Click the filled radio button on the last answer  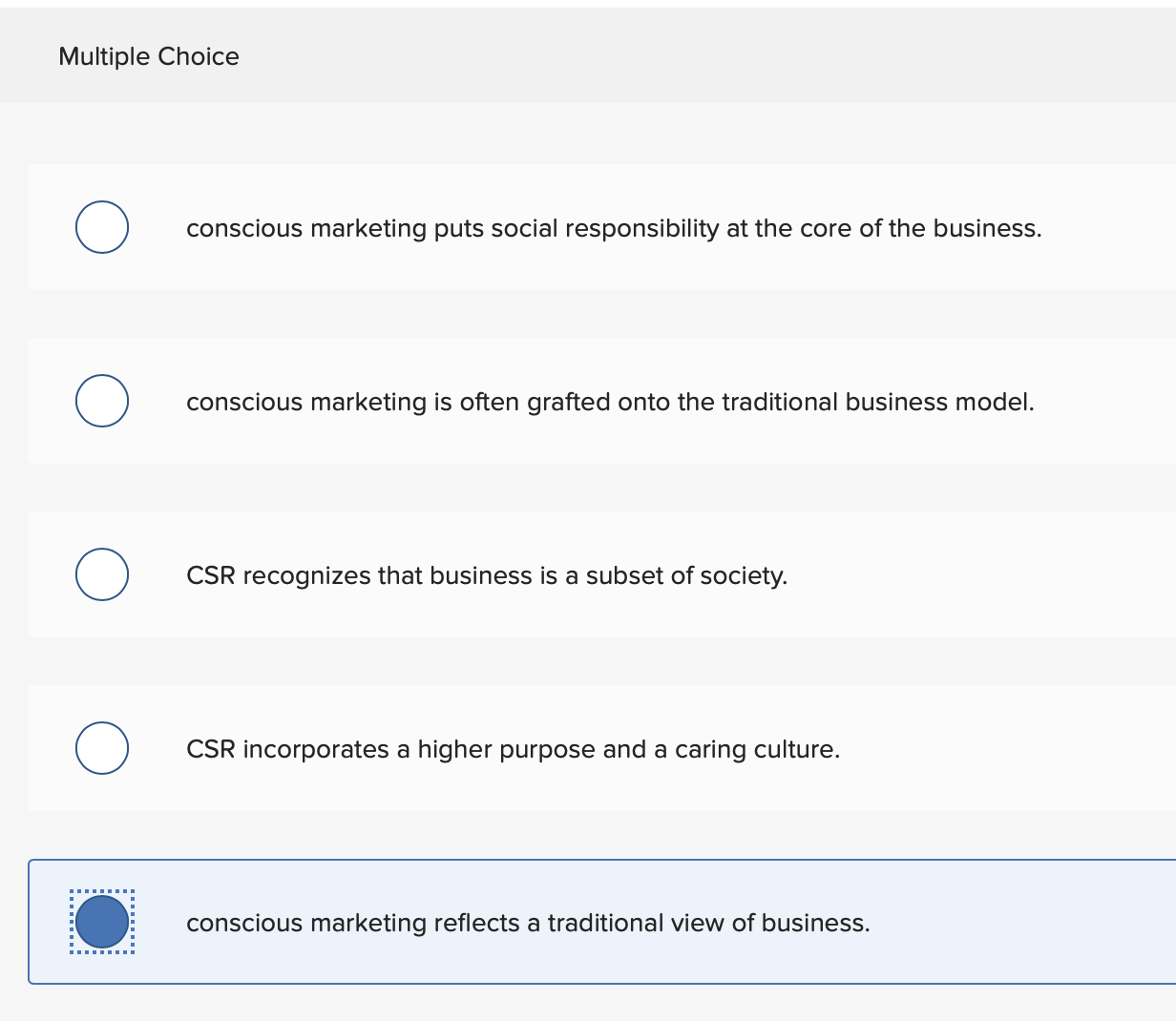point(101,920)
